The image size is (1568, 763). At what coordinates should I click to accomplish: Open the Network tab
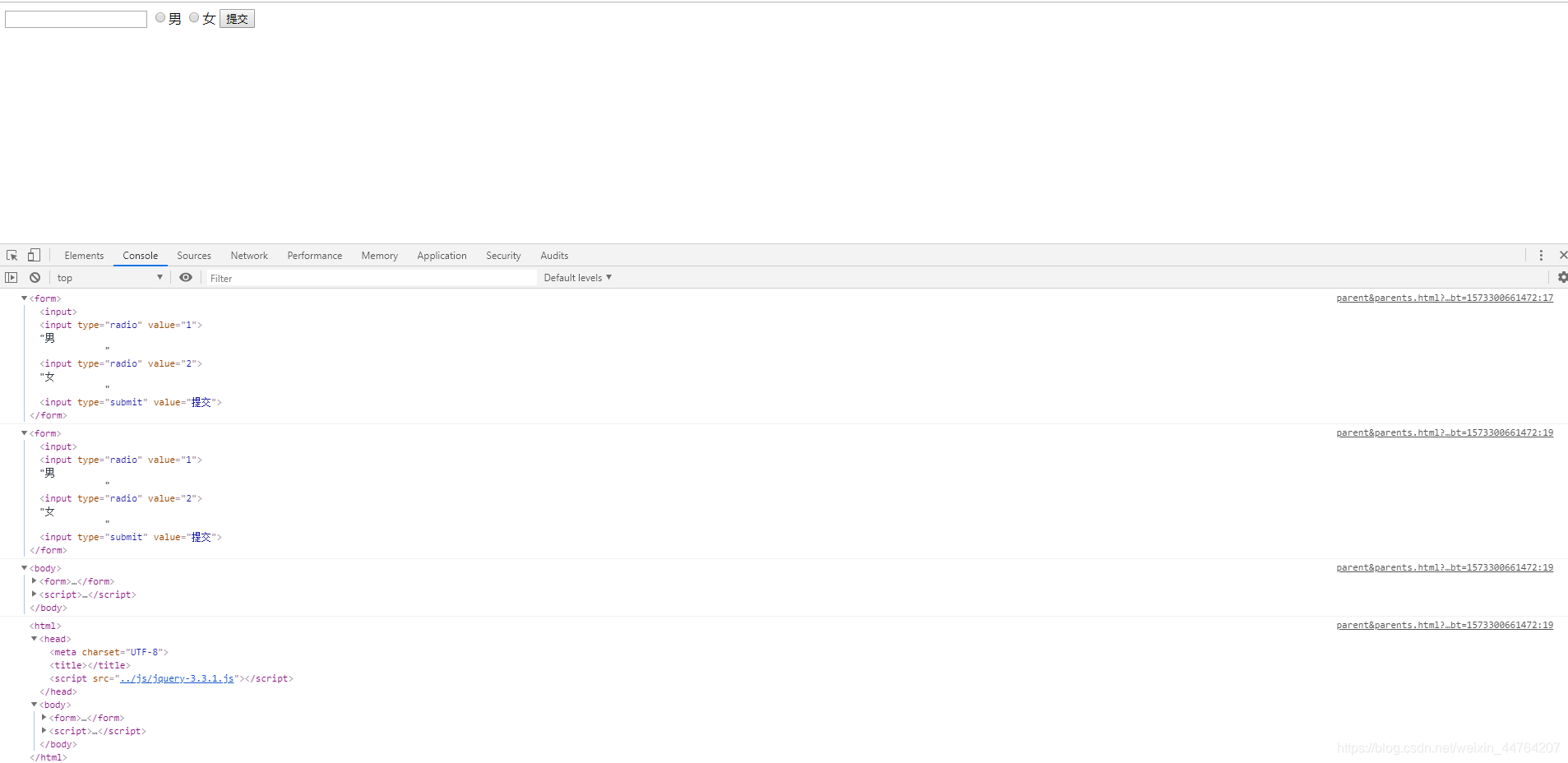[x=249, y=256]
